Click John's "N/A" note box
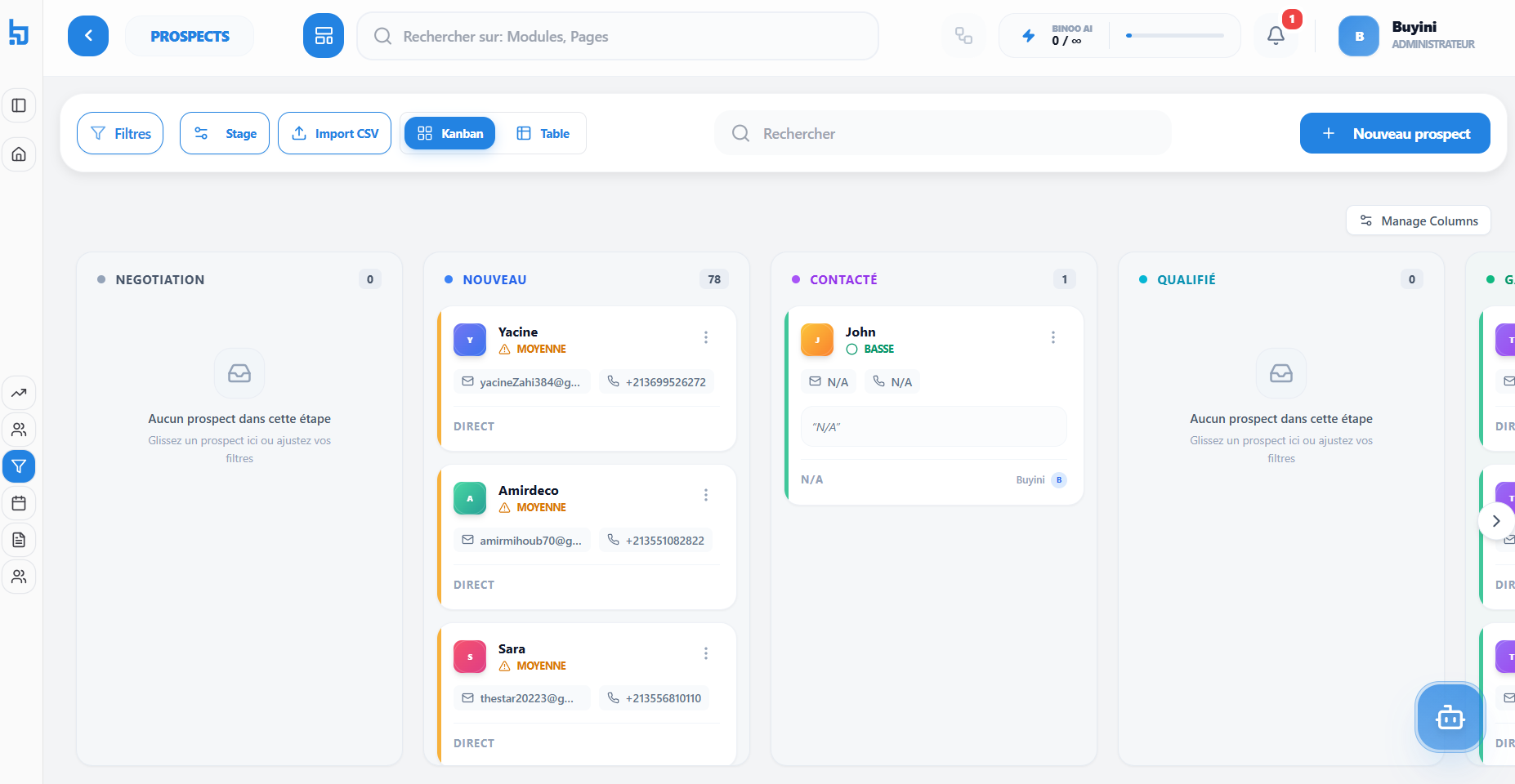This screenshot has width=1515, height=784. click(x=934, y=426)
